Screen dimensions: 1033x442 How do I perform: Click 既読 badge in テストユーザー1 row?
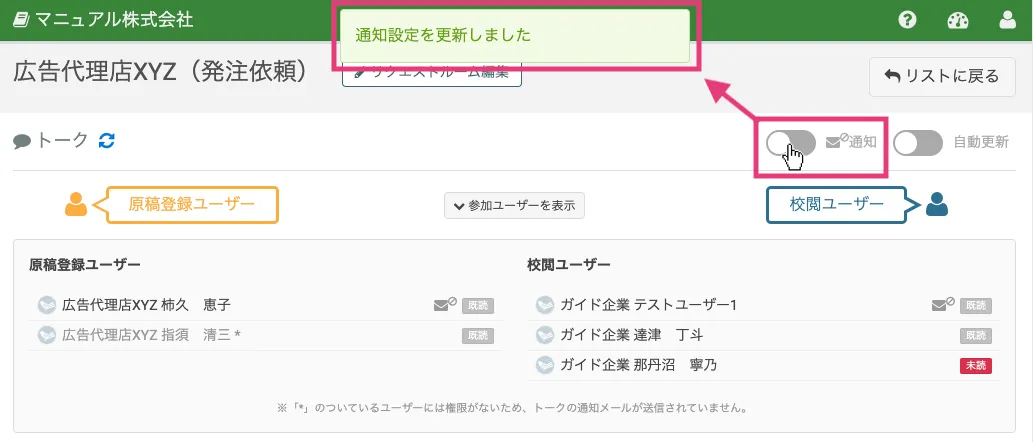[976, 306]
